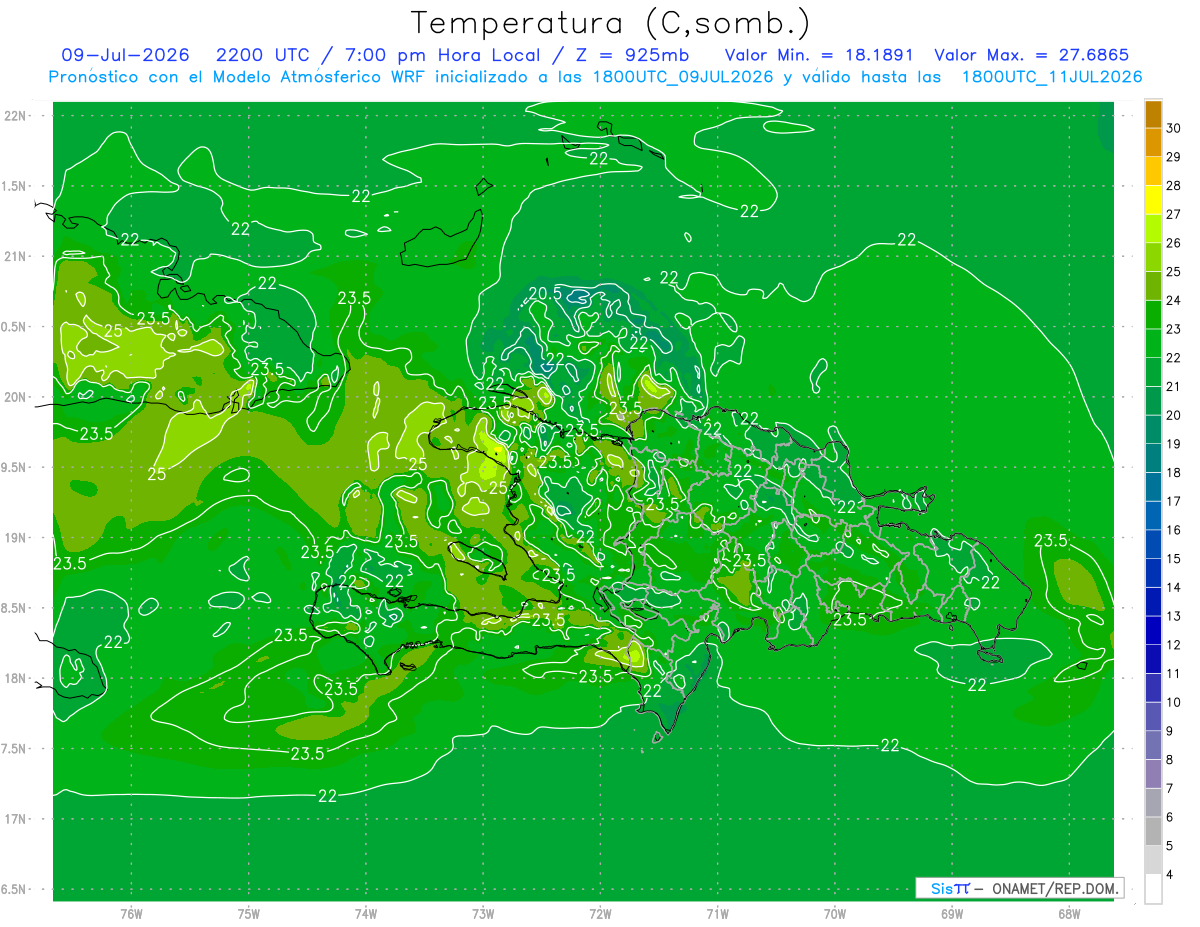This screenshot has height=927, width=1200.
Task: Pick the orange swatch between 29 and 30
Action: click(x=1153, y=143)
